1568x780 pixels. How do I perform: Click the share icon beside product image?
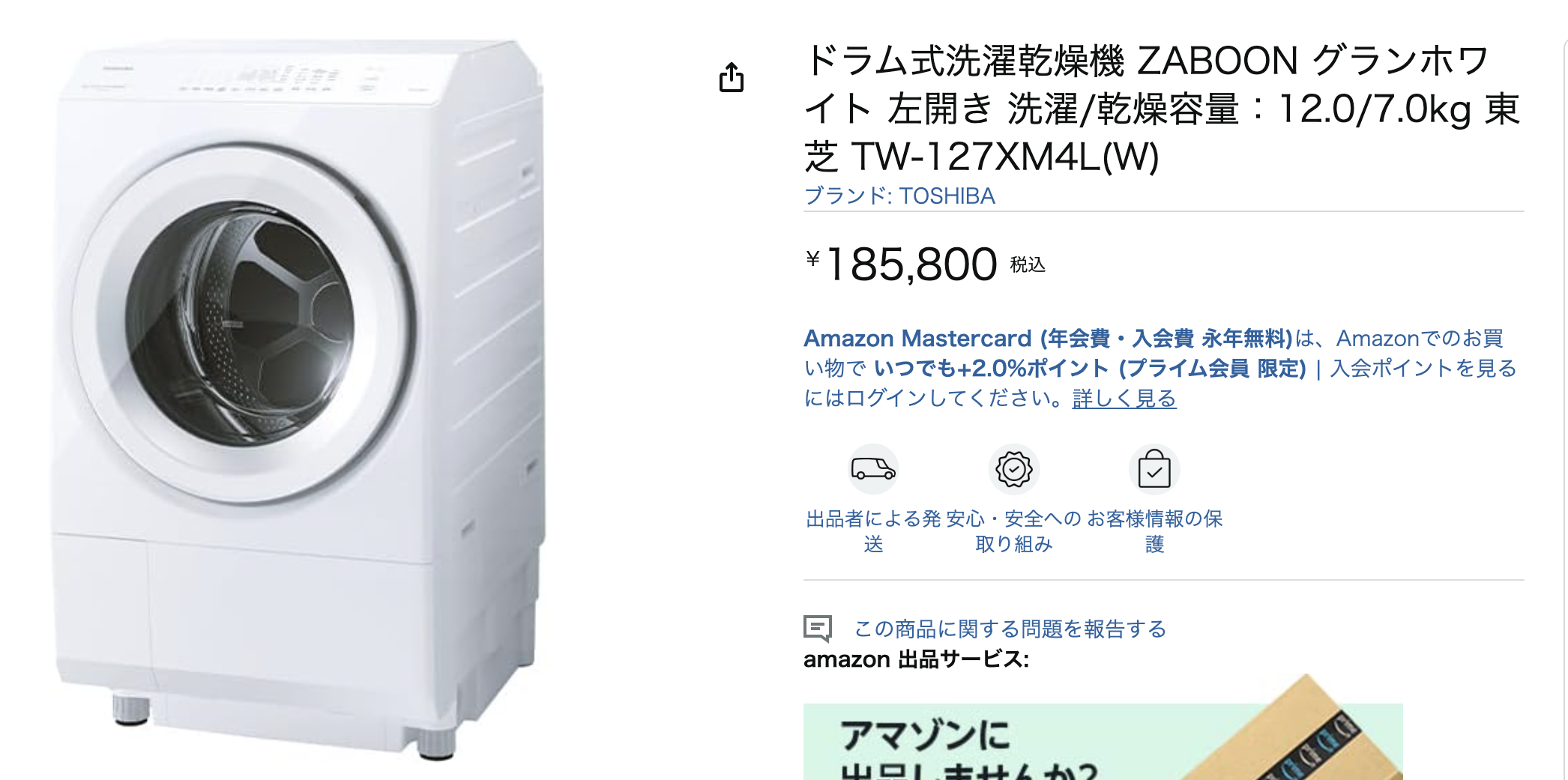tap(732, 77)
